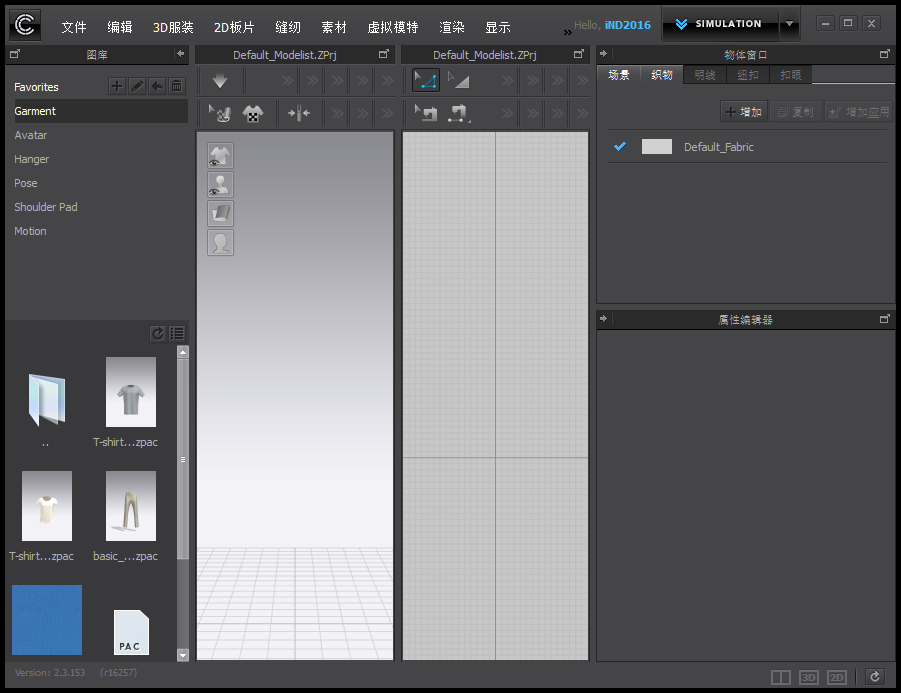Toggle avatar visibility in 3D view
This screenshot has width=901, height=693.
[220, 184]
